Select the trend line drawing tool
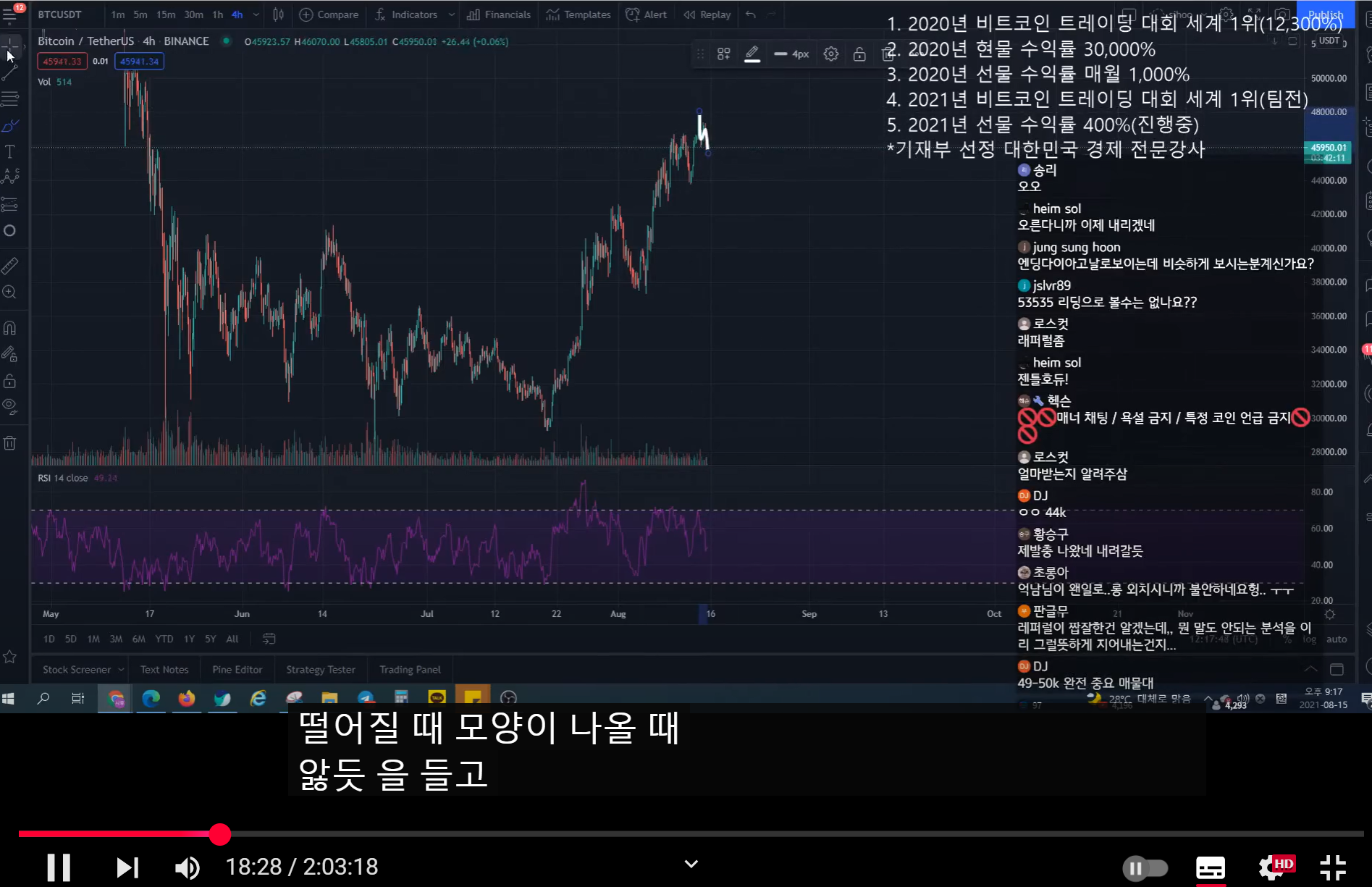 click(x=10, y=72)
